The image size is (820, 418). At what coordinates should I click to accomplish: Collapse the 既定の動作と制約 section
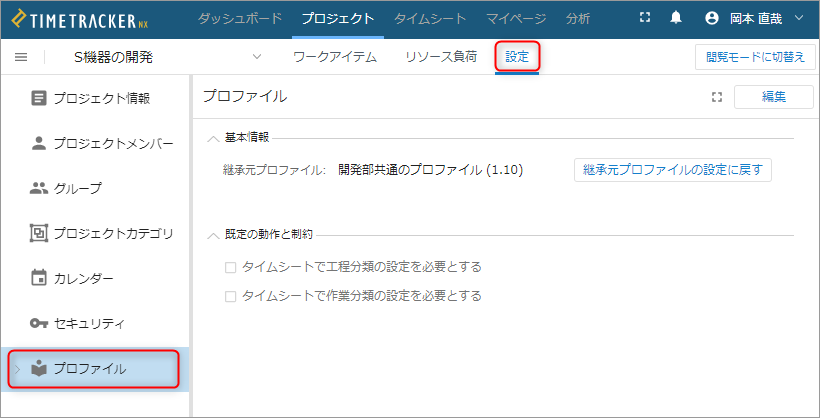[213, 235]
